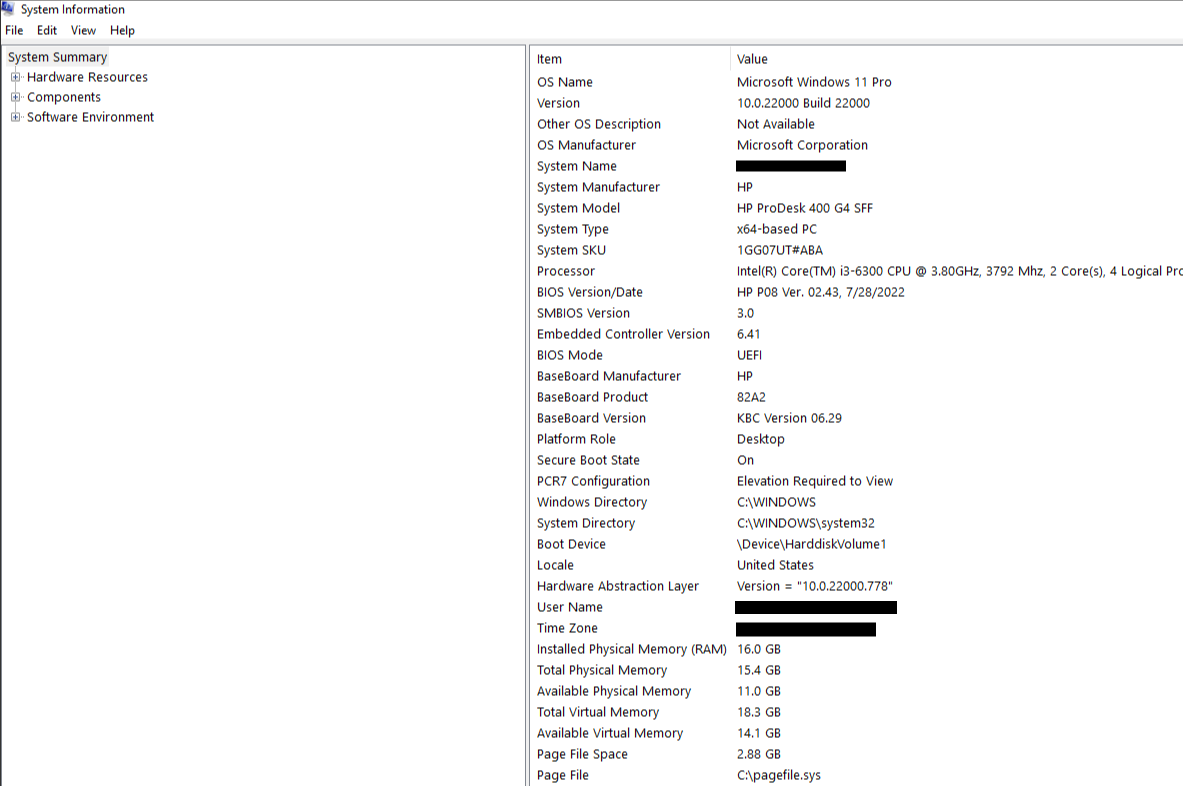1183x786 pixels.
Task: Click the x64-based PC value
Action: pyautogui.click(x=777, y=229)
